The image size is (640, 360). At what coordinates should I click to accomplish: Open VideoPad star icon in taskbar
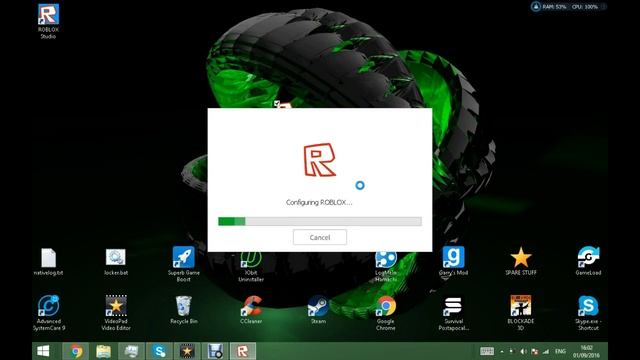pyautogui.click(x=187, y=351)
